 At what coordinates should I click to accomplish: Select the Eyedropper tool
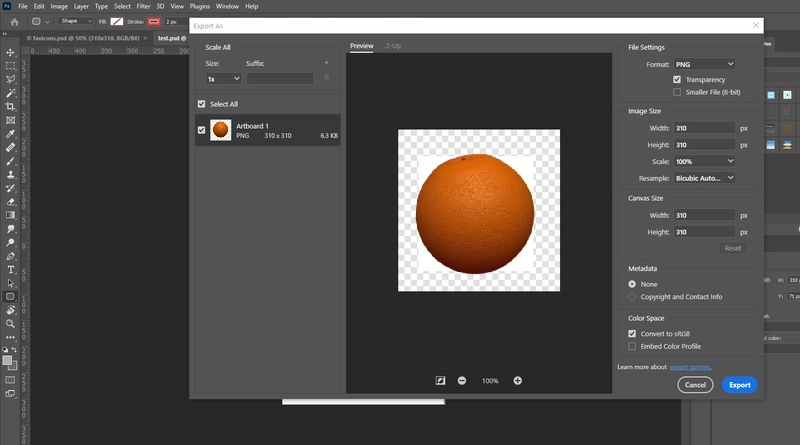(10, 134)
